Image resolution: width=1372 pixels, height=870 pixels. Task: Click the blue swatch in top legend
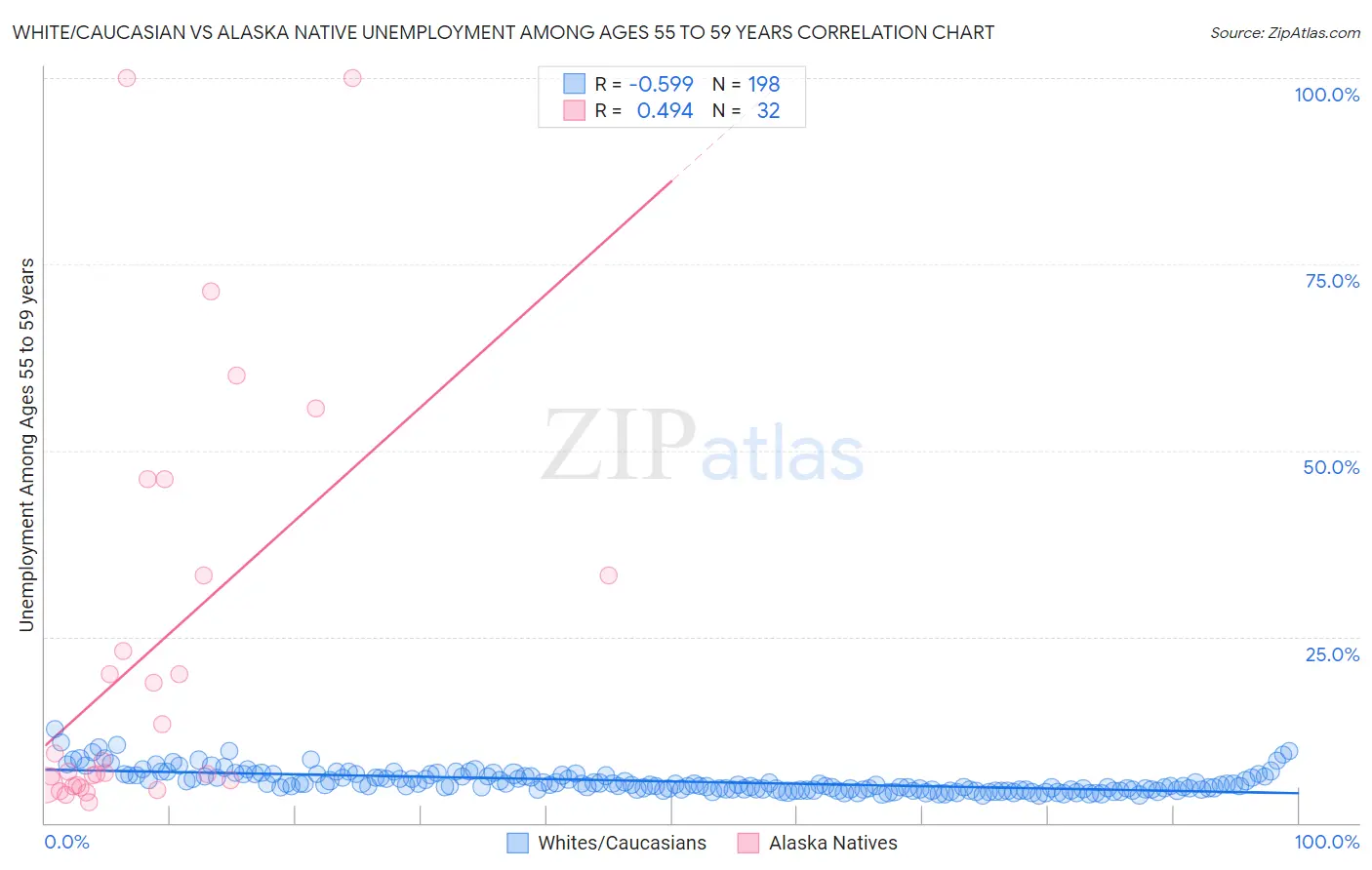coord(574,84)
